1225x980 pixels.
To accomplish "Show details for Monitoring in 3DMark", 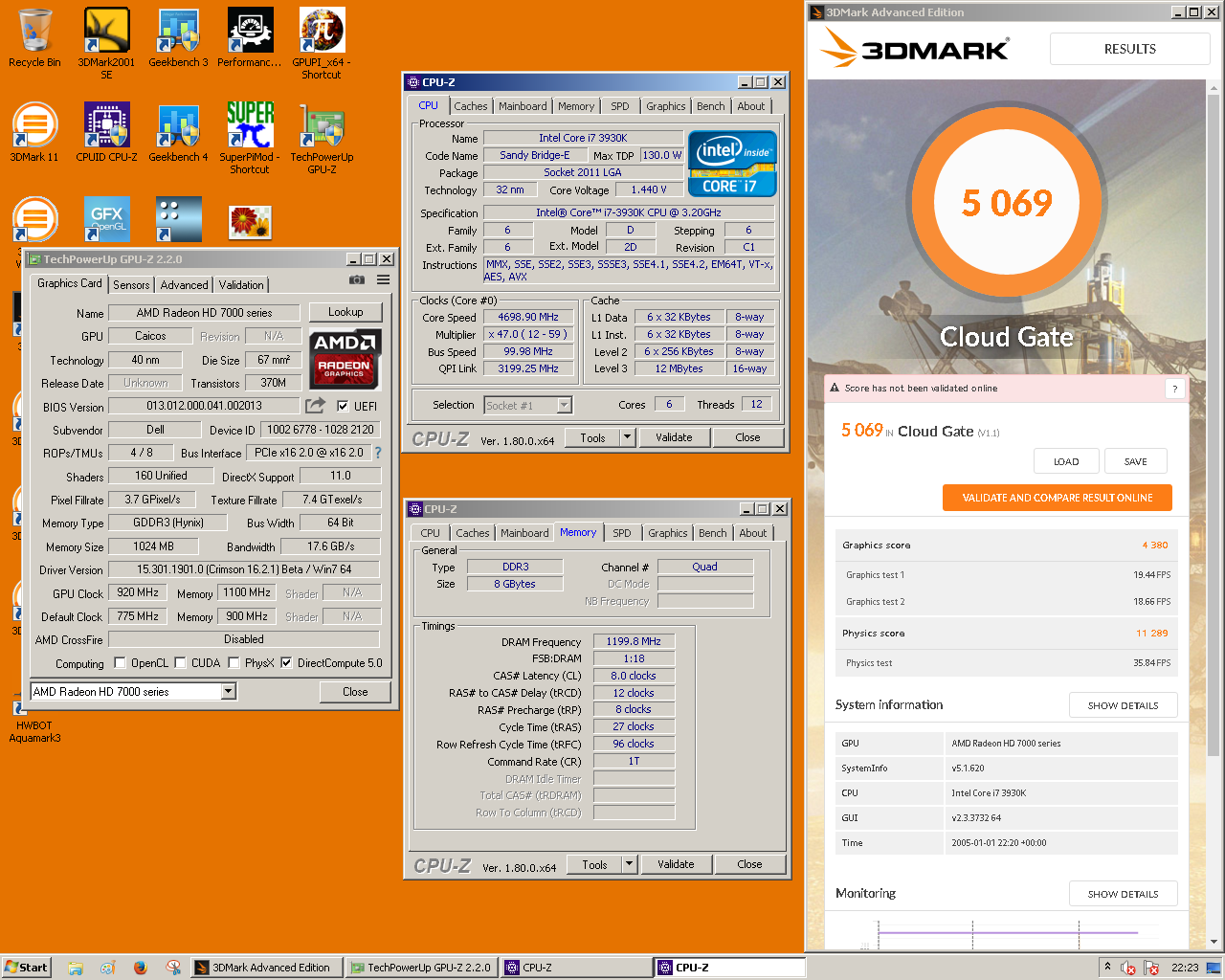I will pyautogui.click(x=1124, y=894).
